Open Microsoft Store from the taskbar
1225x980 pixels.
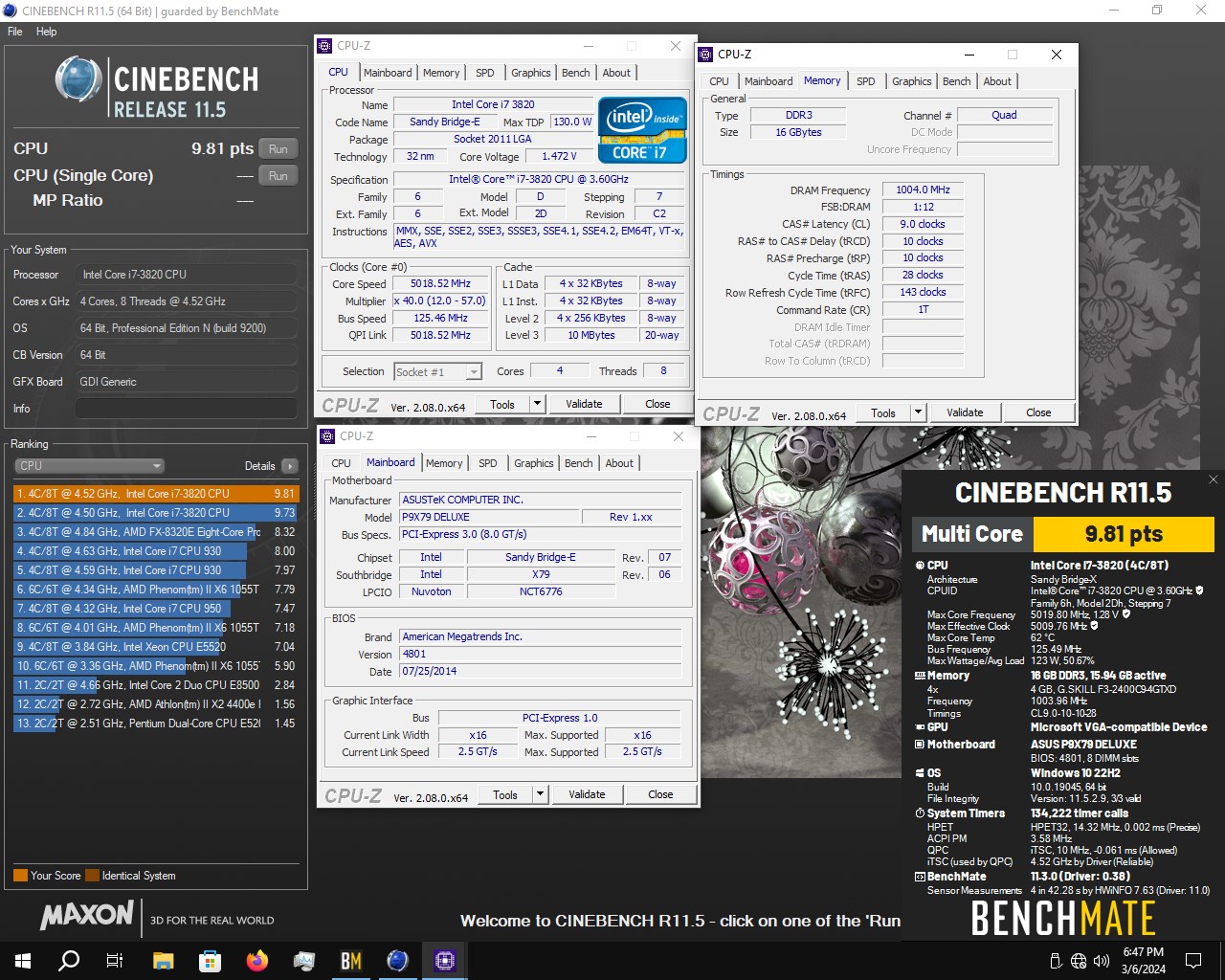[210, 960]
